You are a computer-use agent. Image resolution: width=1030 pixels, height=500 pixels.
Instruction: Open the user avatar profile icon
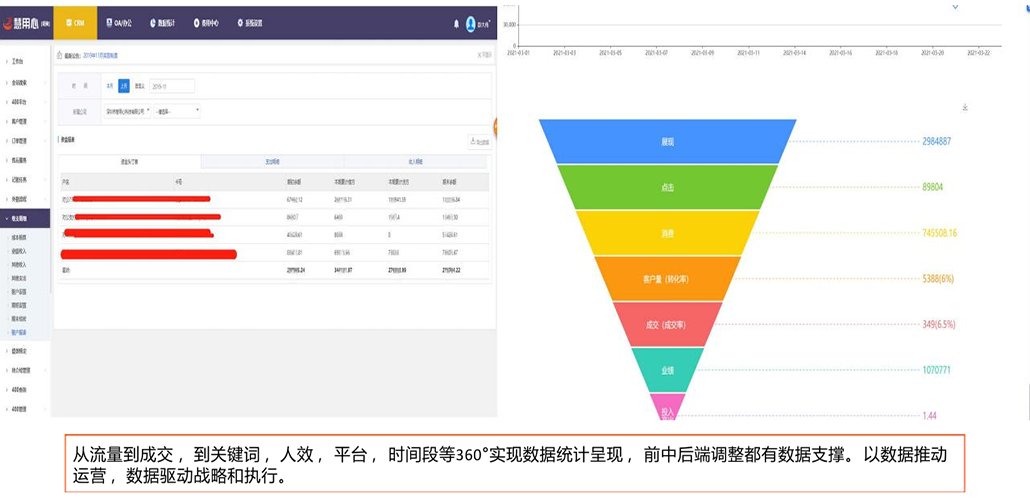tap(470, 23)
